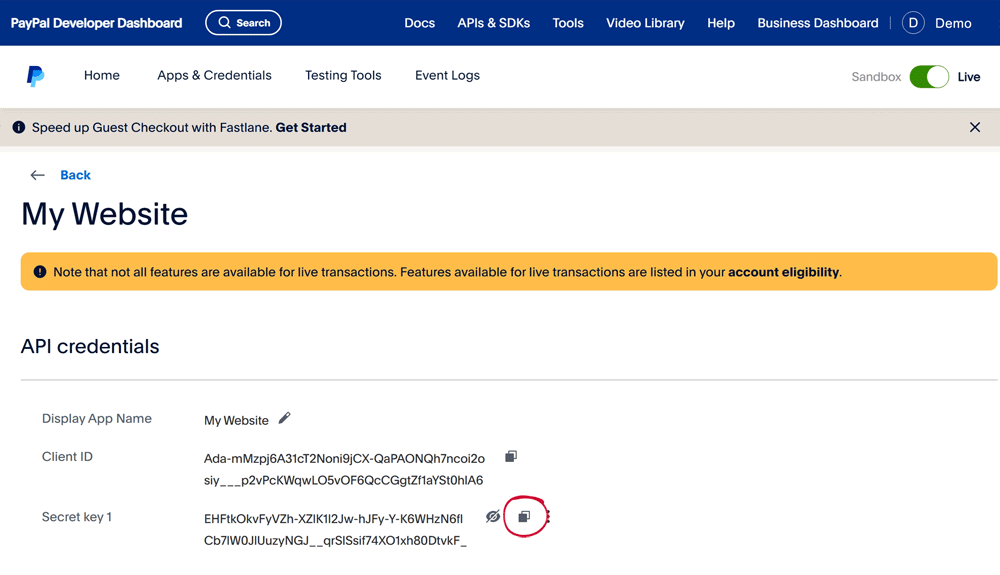This screenshot has height=575, width=1000.
Task: Click the Get Started link
Action: coord(311,128)
